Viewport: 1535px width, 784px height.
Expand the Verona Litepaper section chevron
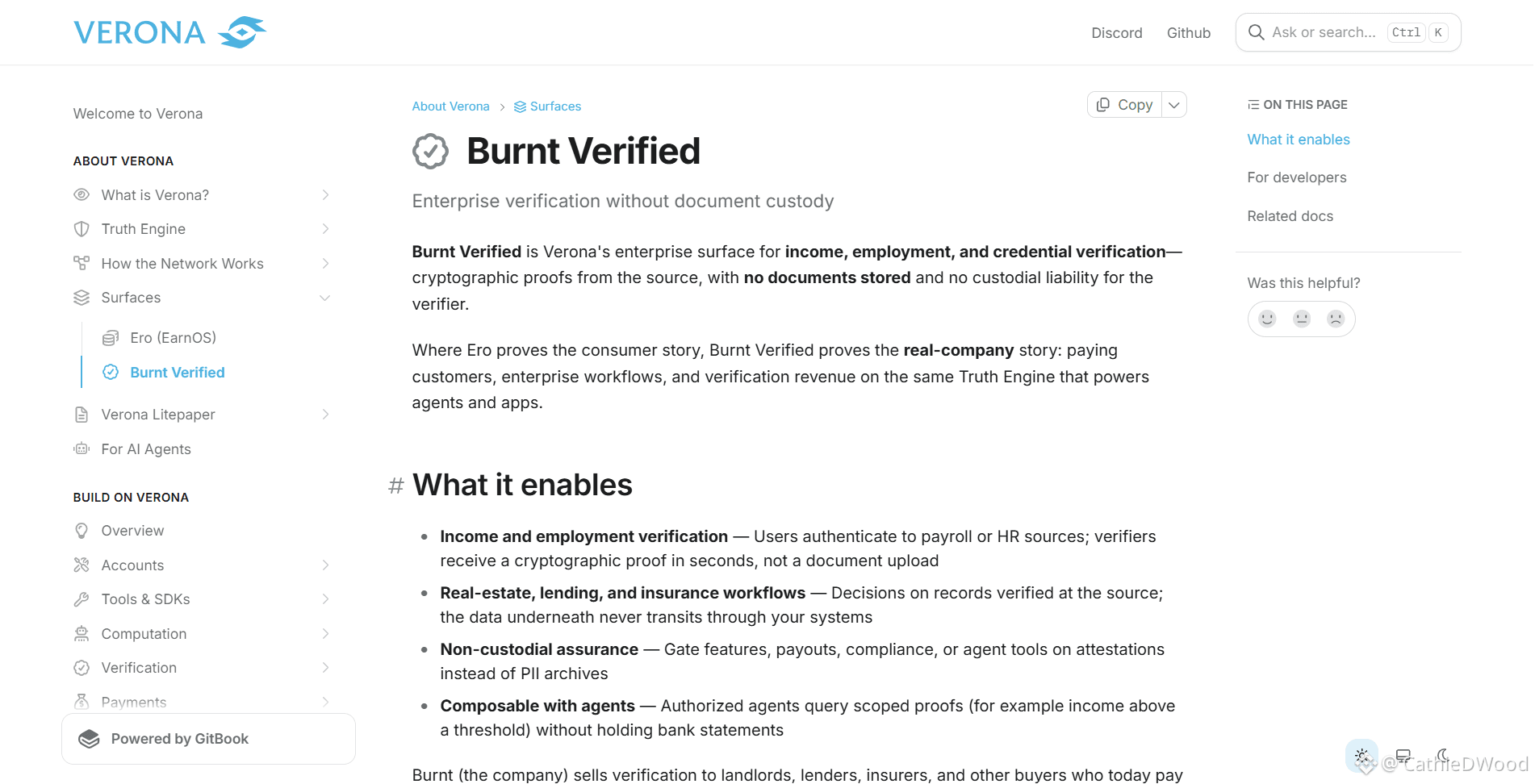(x=325, y=415)
